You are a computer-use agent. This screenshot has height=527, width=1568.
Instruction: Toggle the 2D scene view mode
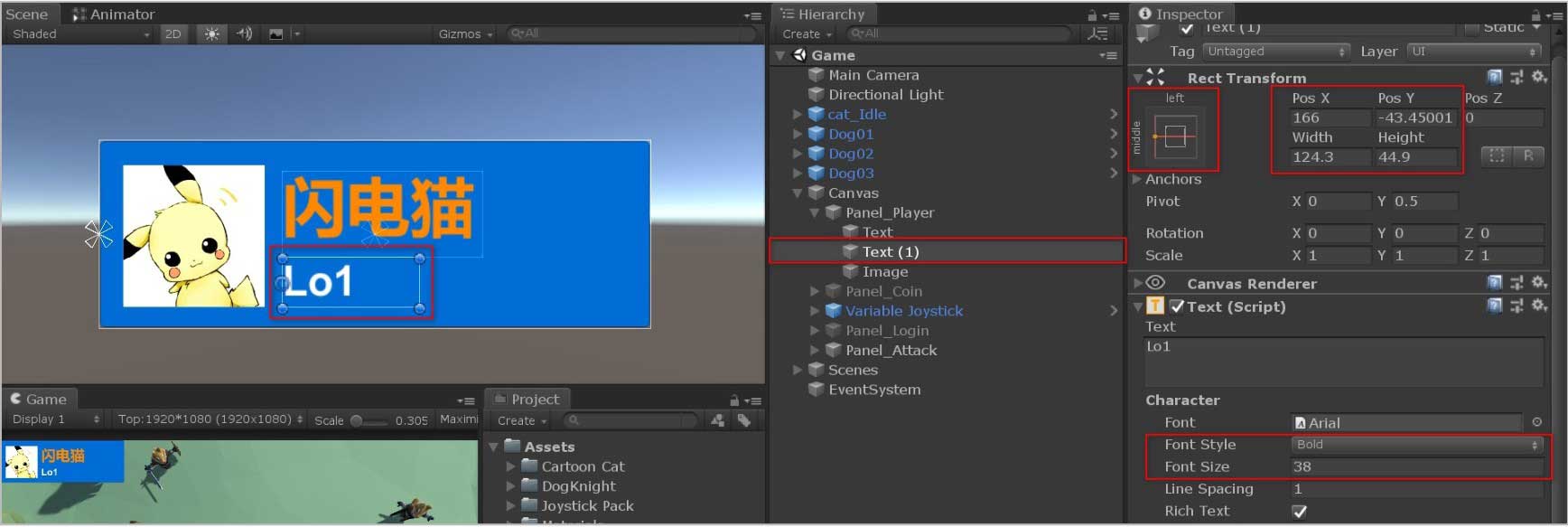[x=173, y=33]
